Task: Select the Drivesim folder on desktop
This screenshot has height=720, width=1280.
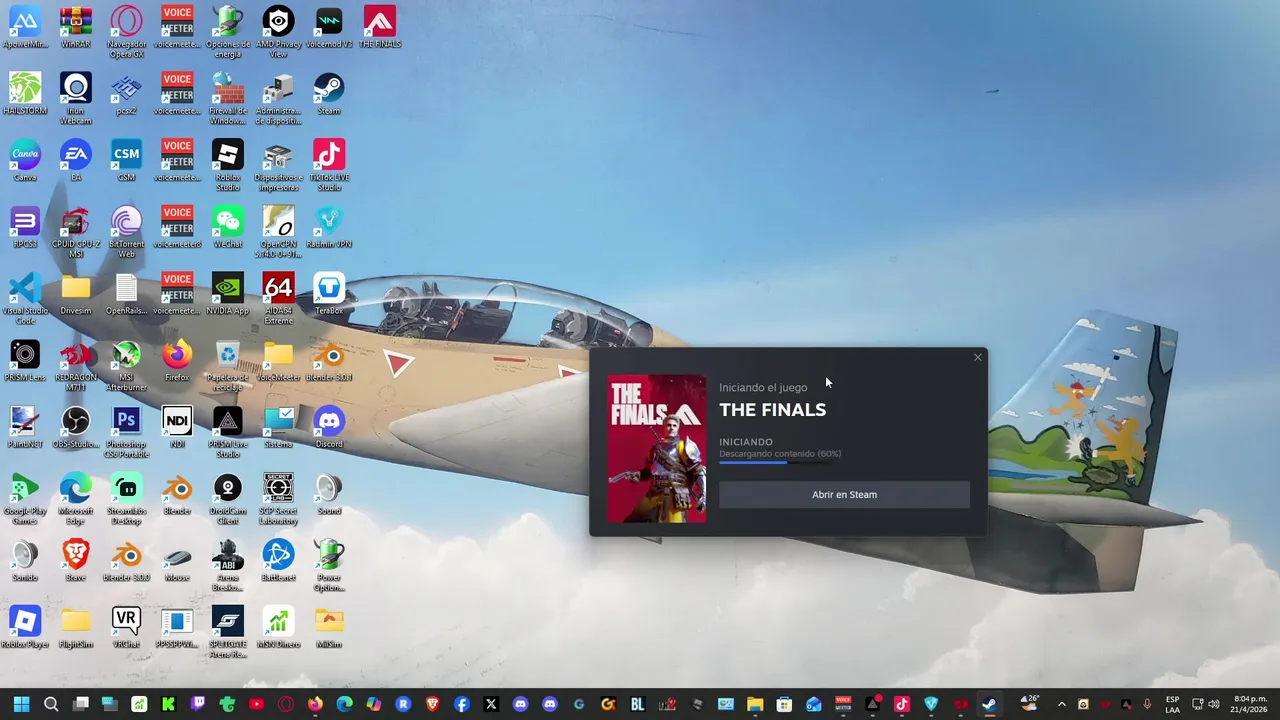Action: coord(76,294)
